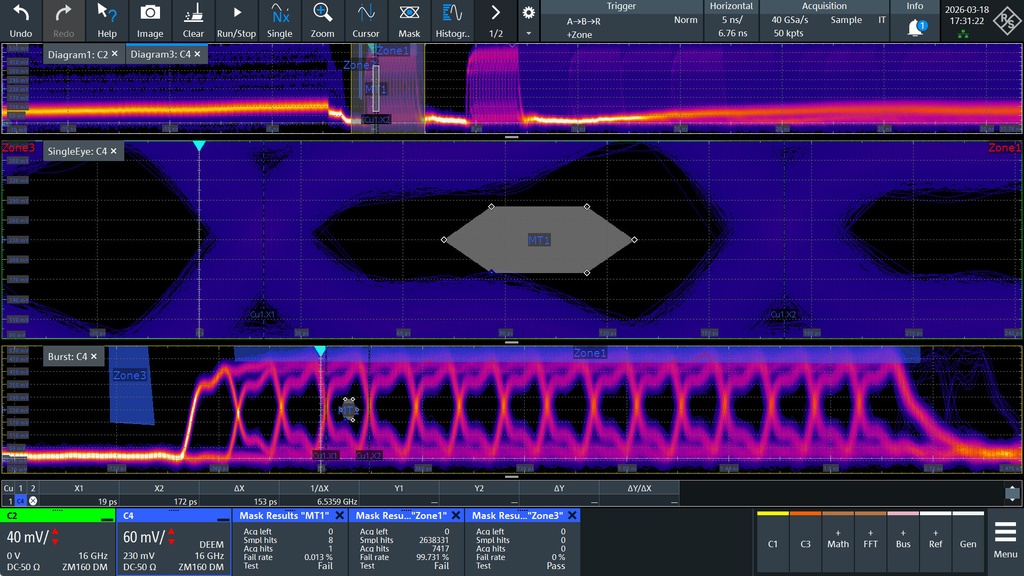Increase the C4 vertical scale with the up arrow
Image resolution: width=1024 pixels, height=576 pixels.
click(170, 531)
